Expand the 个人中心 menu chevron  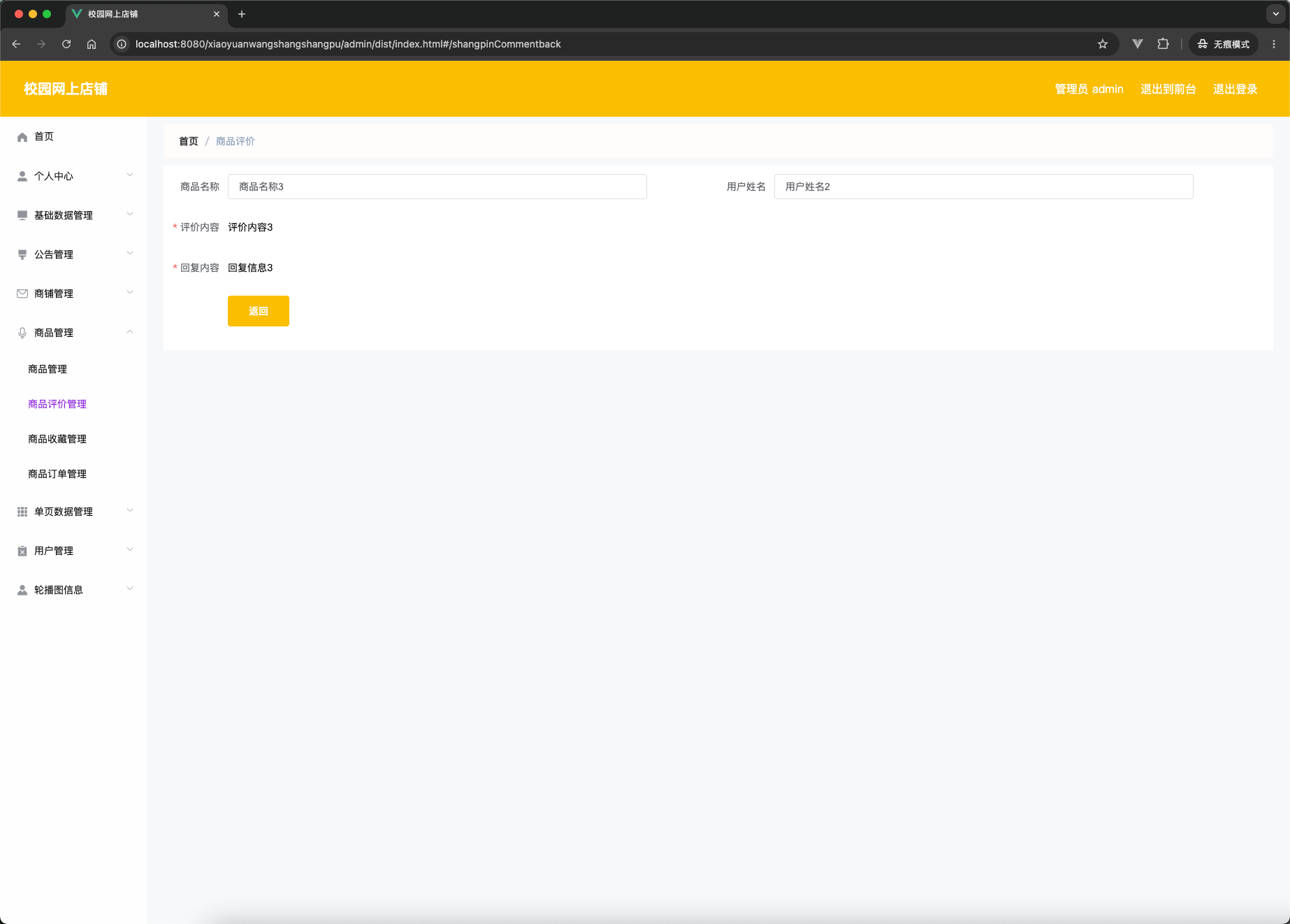[130, 175]
